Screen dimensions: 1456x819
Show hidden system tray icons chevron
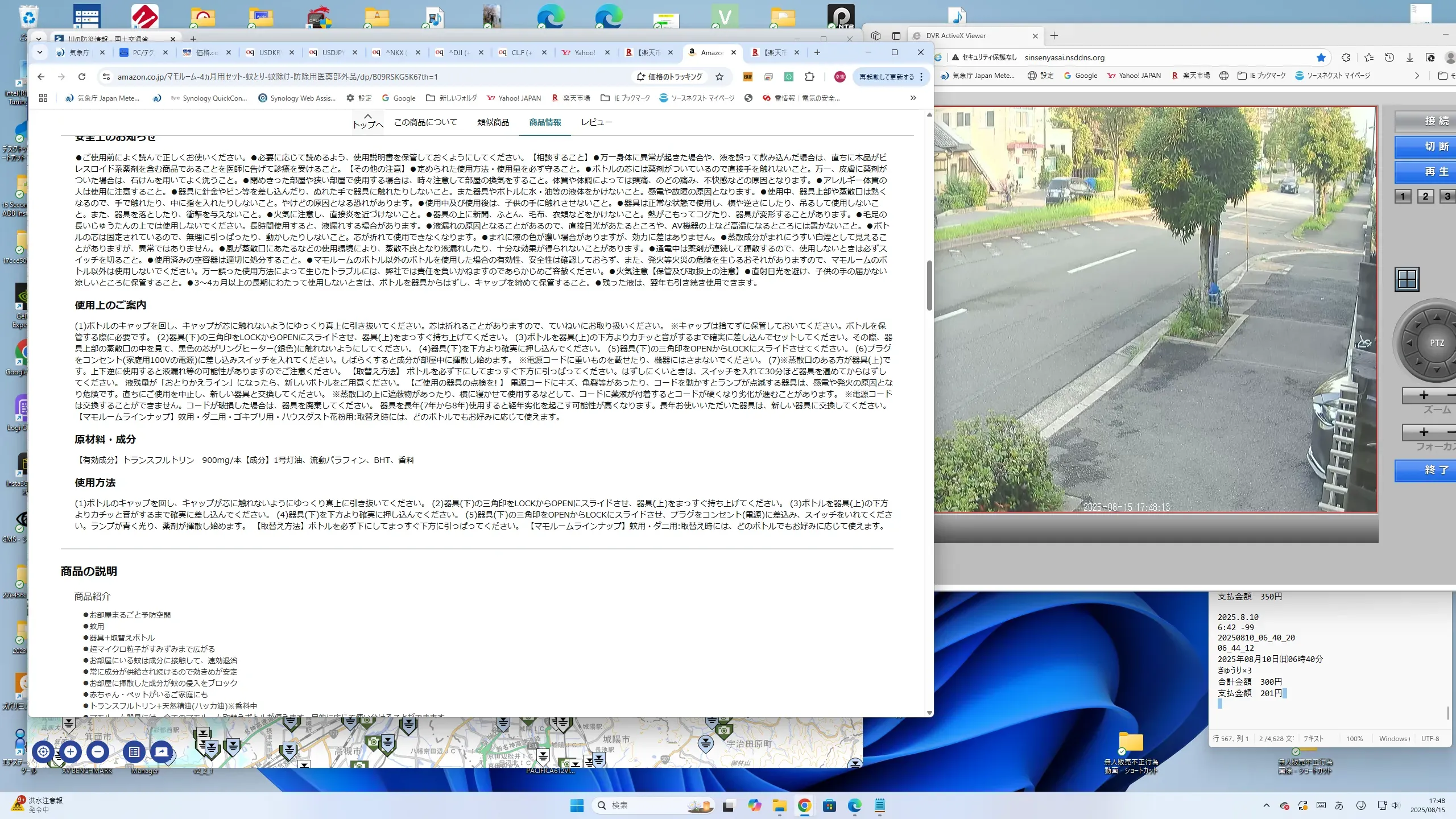[x=1266, y=805]
